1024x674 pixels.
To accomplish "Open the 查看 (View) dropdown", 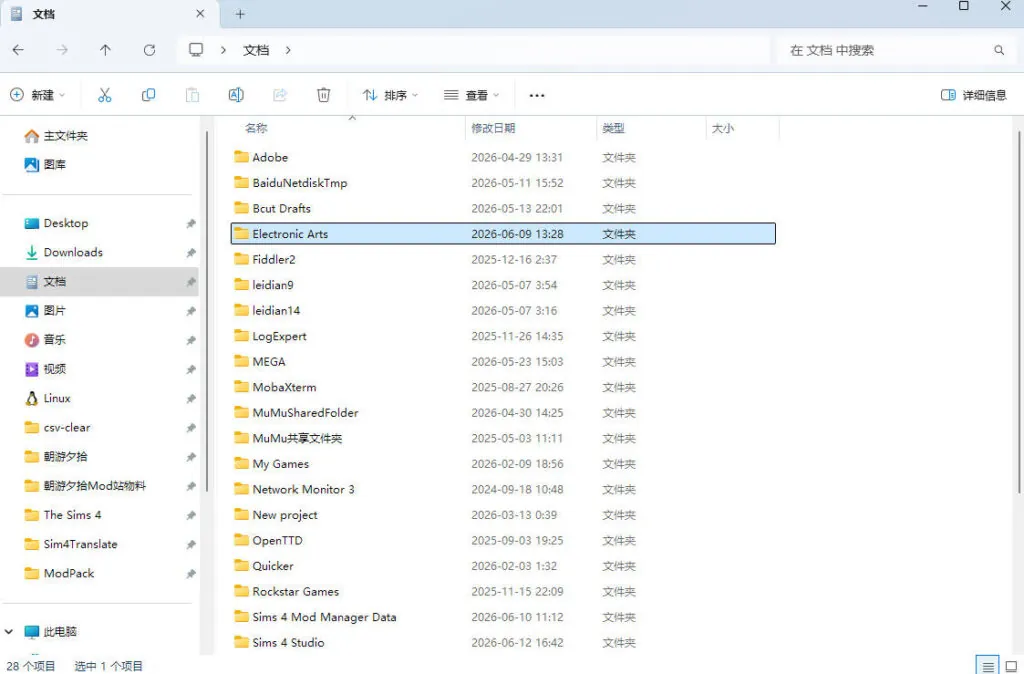I will (x=472, y=95).
